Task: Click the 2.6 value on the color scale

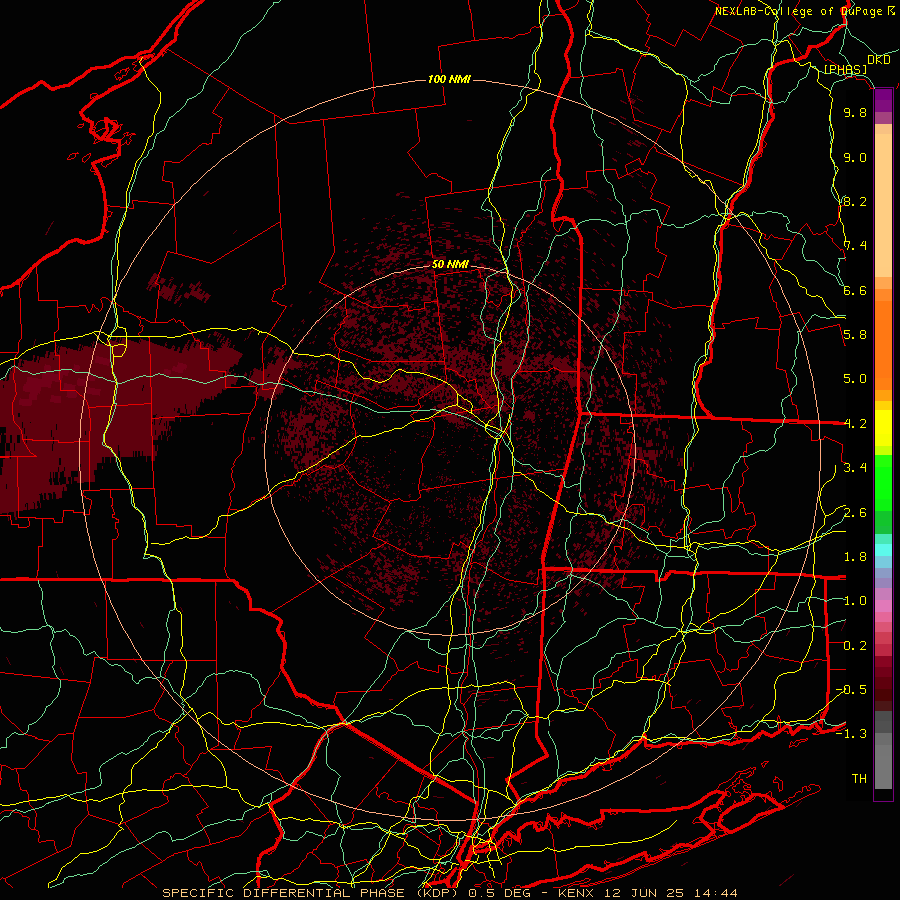Action: tap(855, 512)
